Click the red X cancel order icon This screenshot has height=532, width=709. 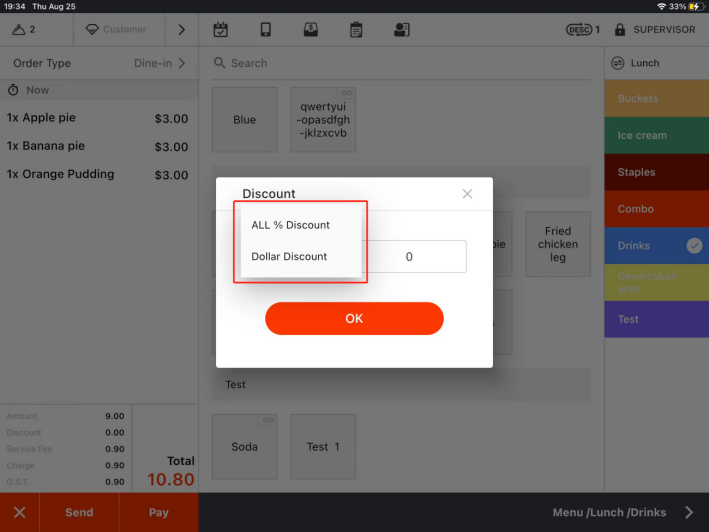tap(19, 512)
